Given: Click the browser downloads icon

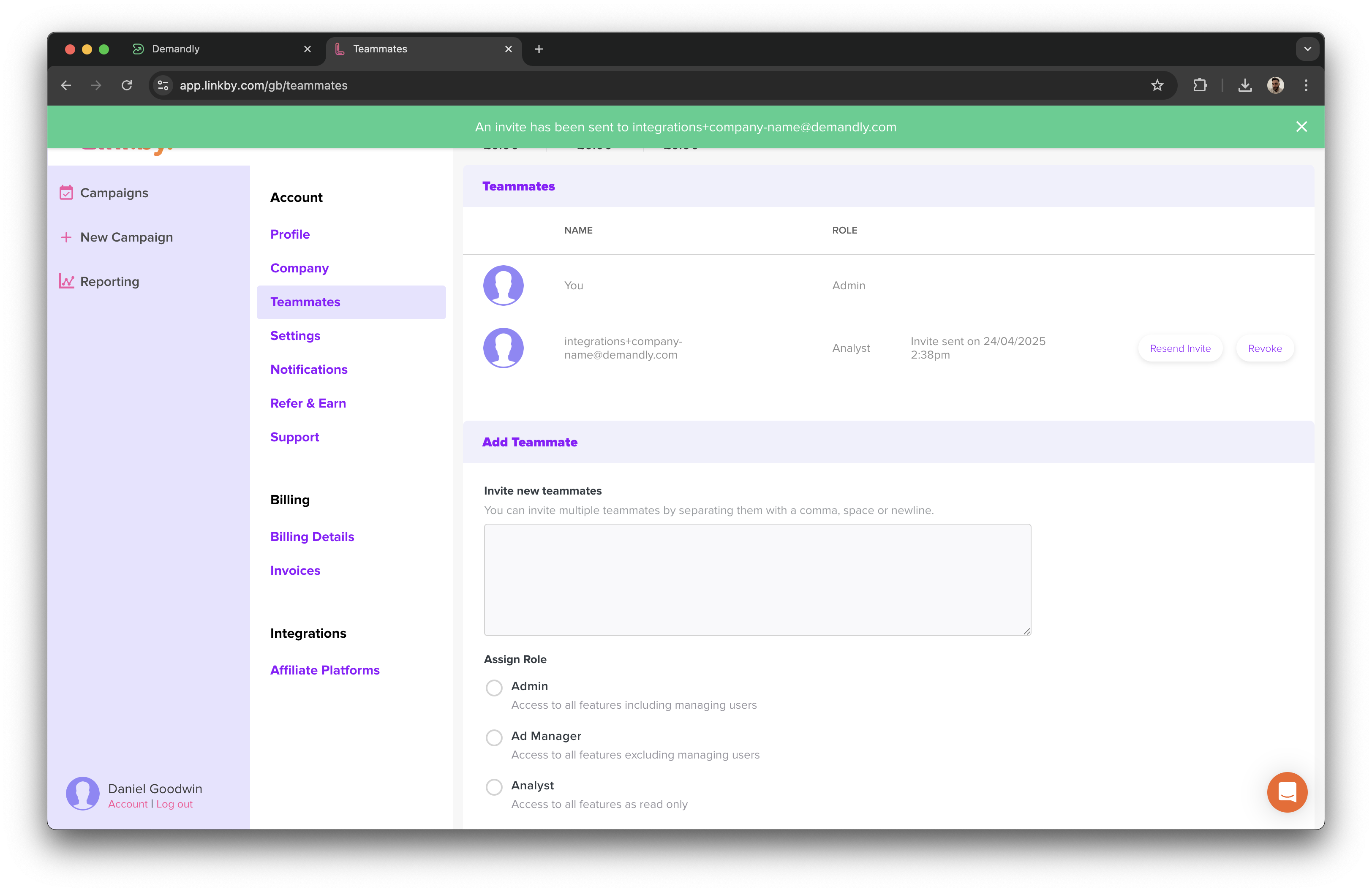Looking at the screenshot, I should pos(1245,85).
